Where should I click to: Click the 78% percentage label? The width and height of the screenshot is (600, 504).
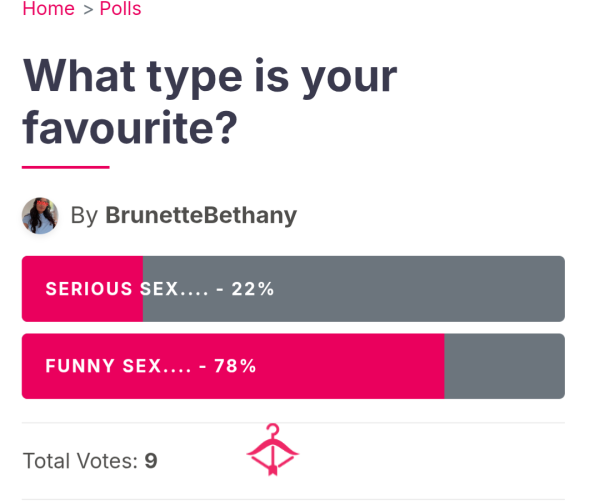click(235, 366)
